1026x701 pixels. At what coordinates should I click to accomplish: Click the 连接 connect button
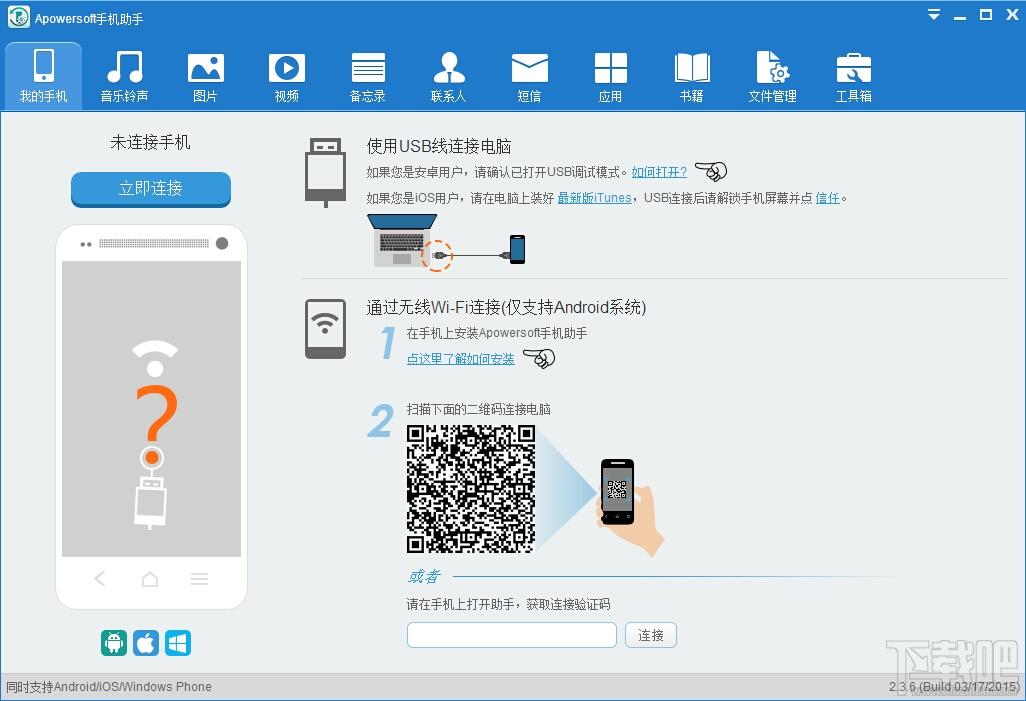(650, 635)
